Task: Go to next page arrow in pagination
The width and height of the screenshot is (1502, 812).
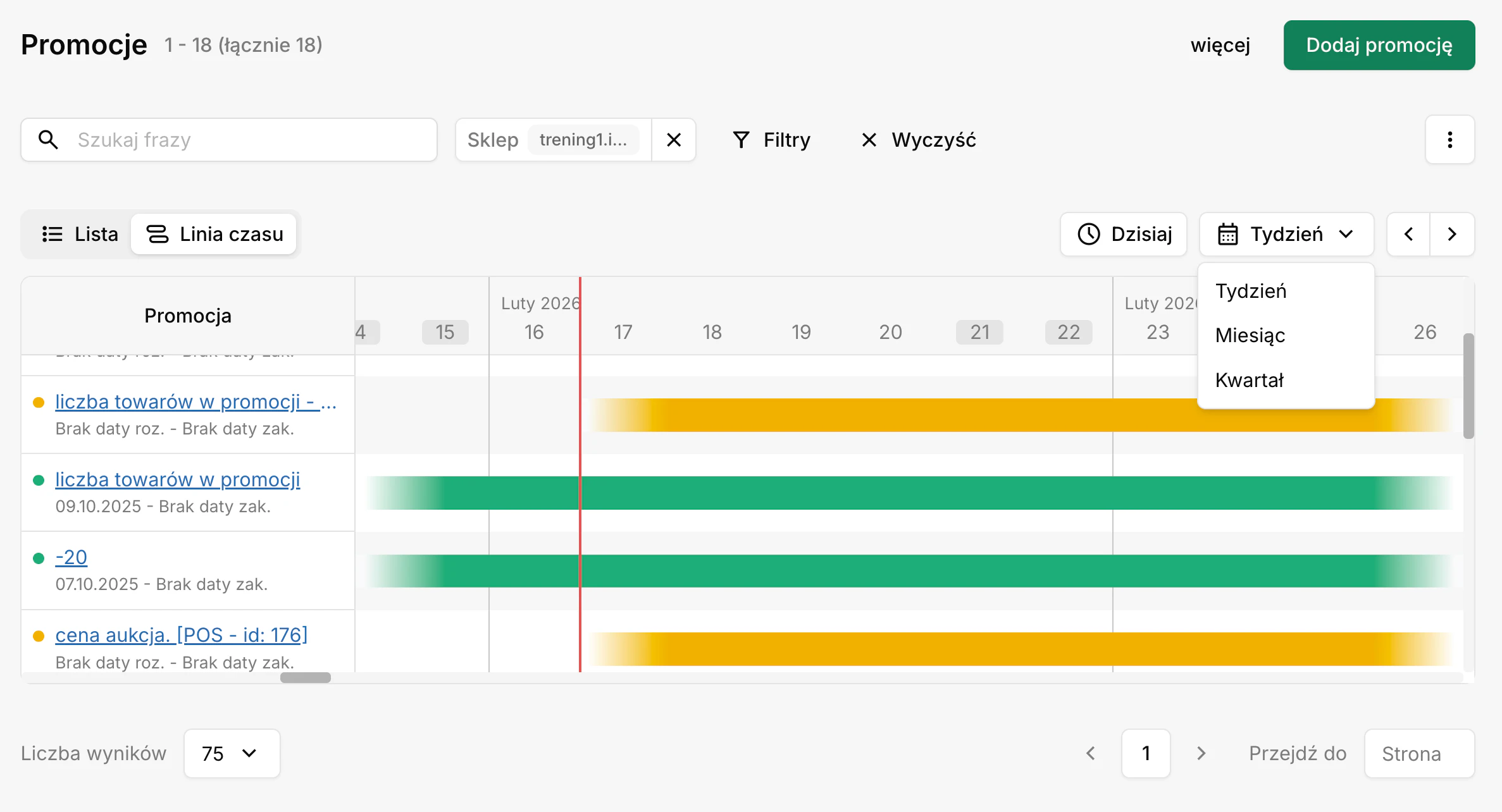Action: click(1201, 753)
